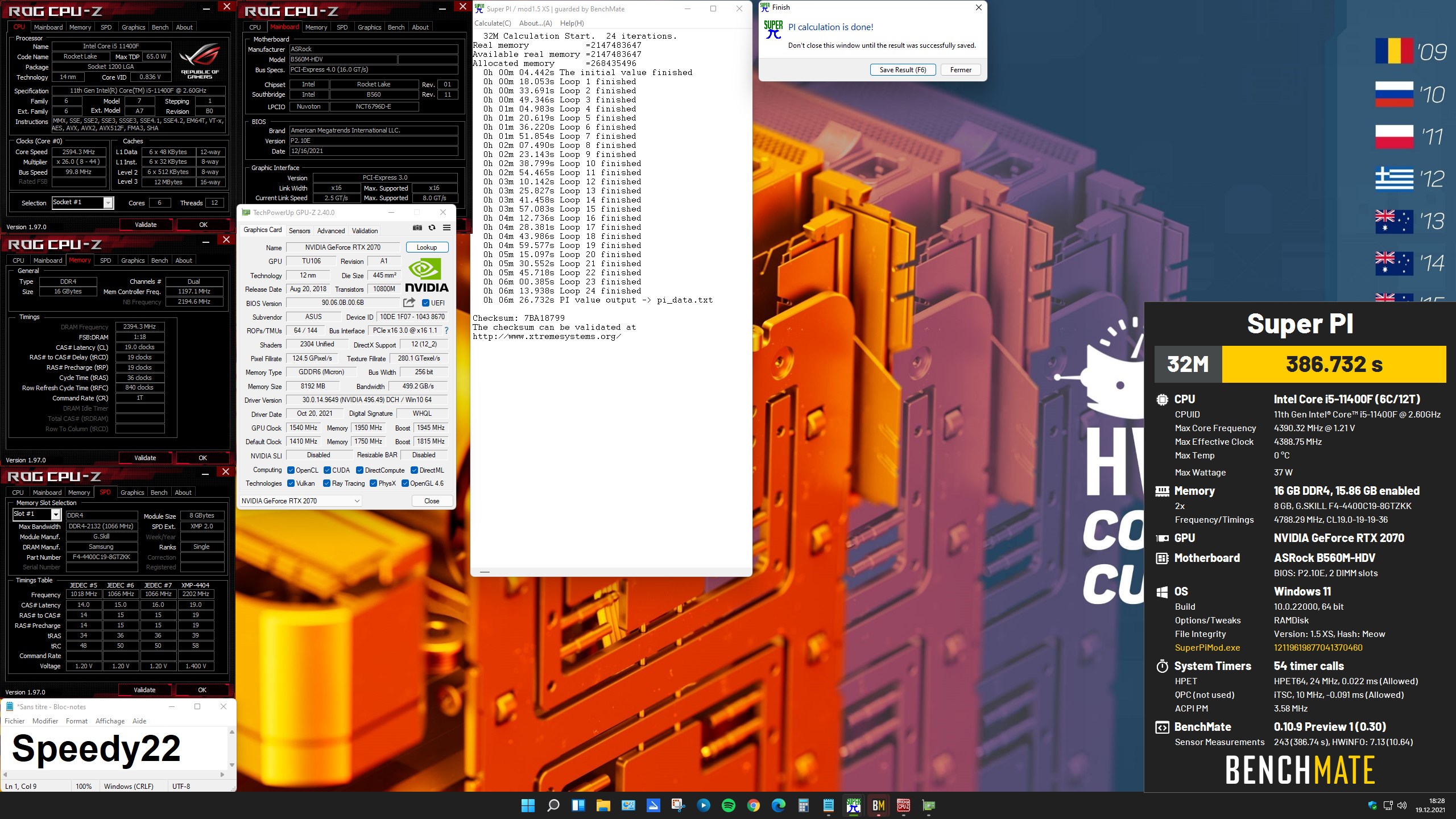Toggle the UEFI checkbox in GPU-Z
The height and width of the screenshot is (819, 1456).
[426, 303]
